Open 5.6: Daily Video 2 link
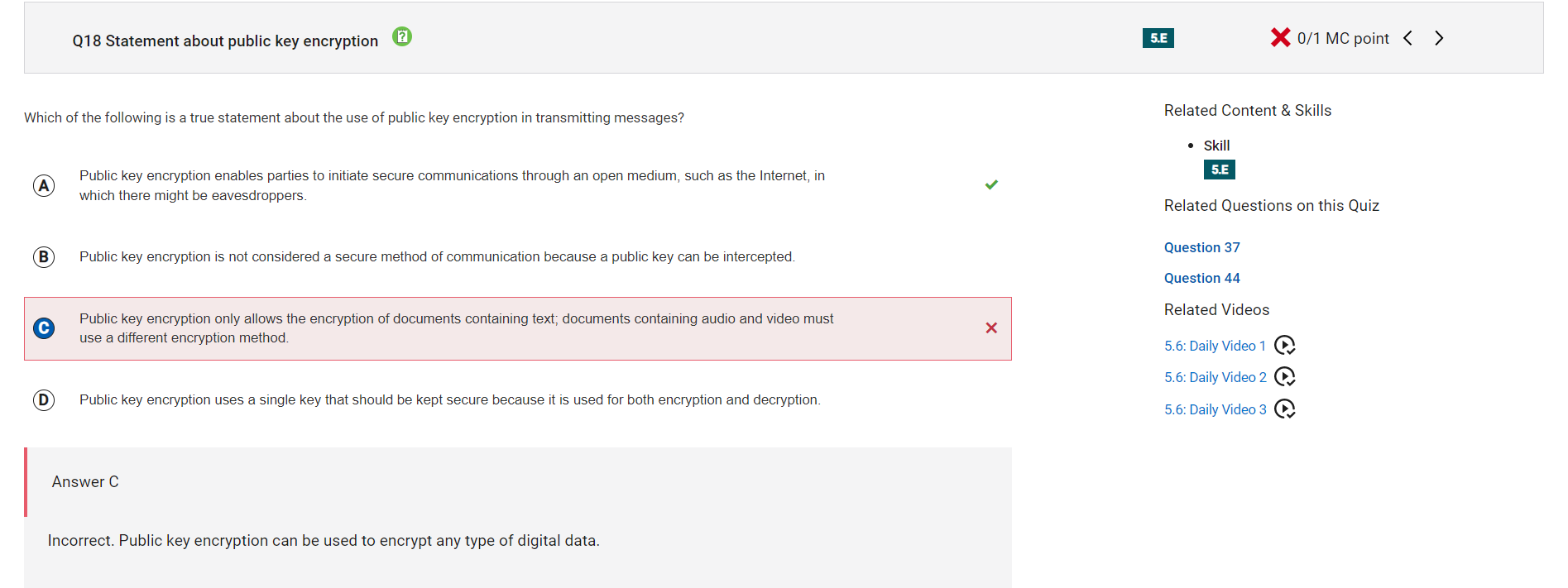The image size is (1568, 588). click(x=1215, y=377)
